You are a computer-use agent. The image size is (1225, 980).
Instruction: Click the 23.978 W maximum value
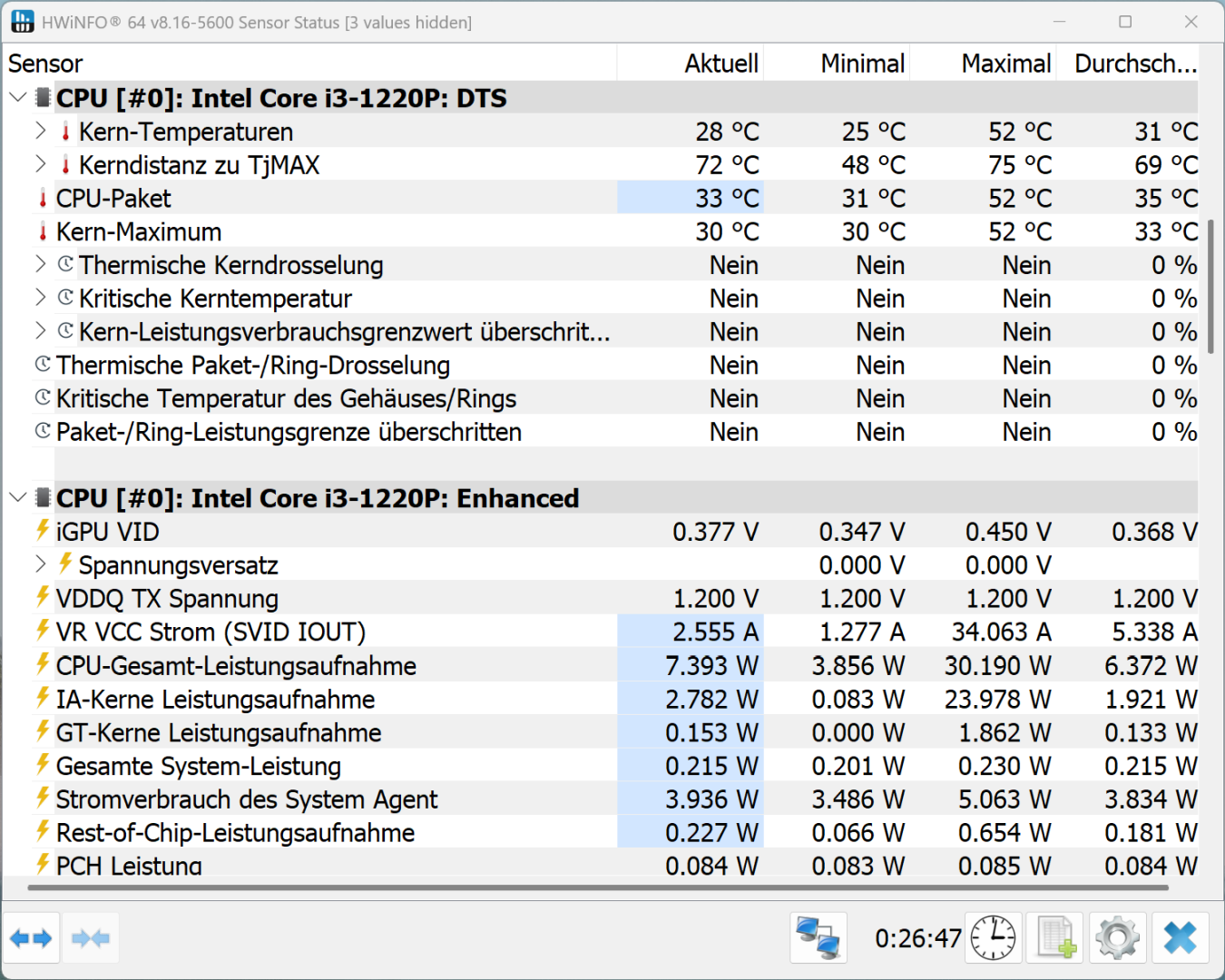coord(997,699)
